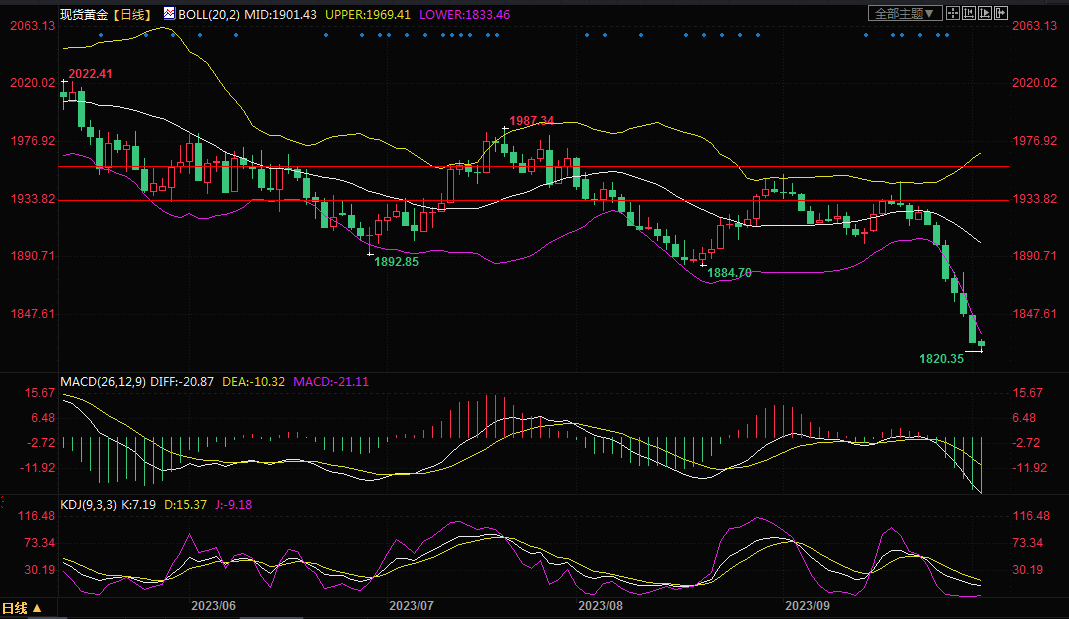1069x619 pixels.
Task: Select the MACD(26,12,9) indicator label
Action: pos(100,382)
